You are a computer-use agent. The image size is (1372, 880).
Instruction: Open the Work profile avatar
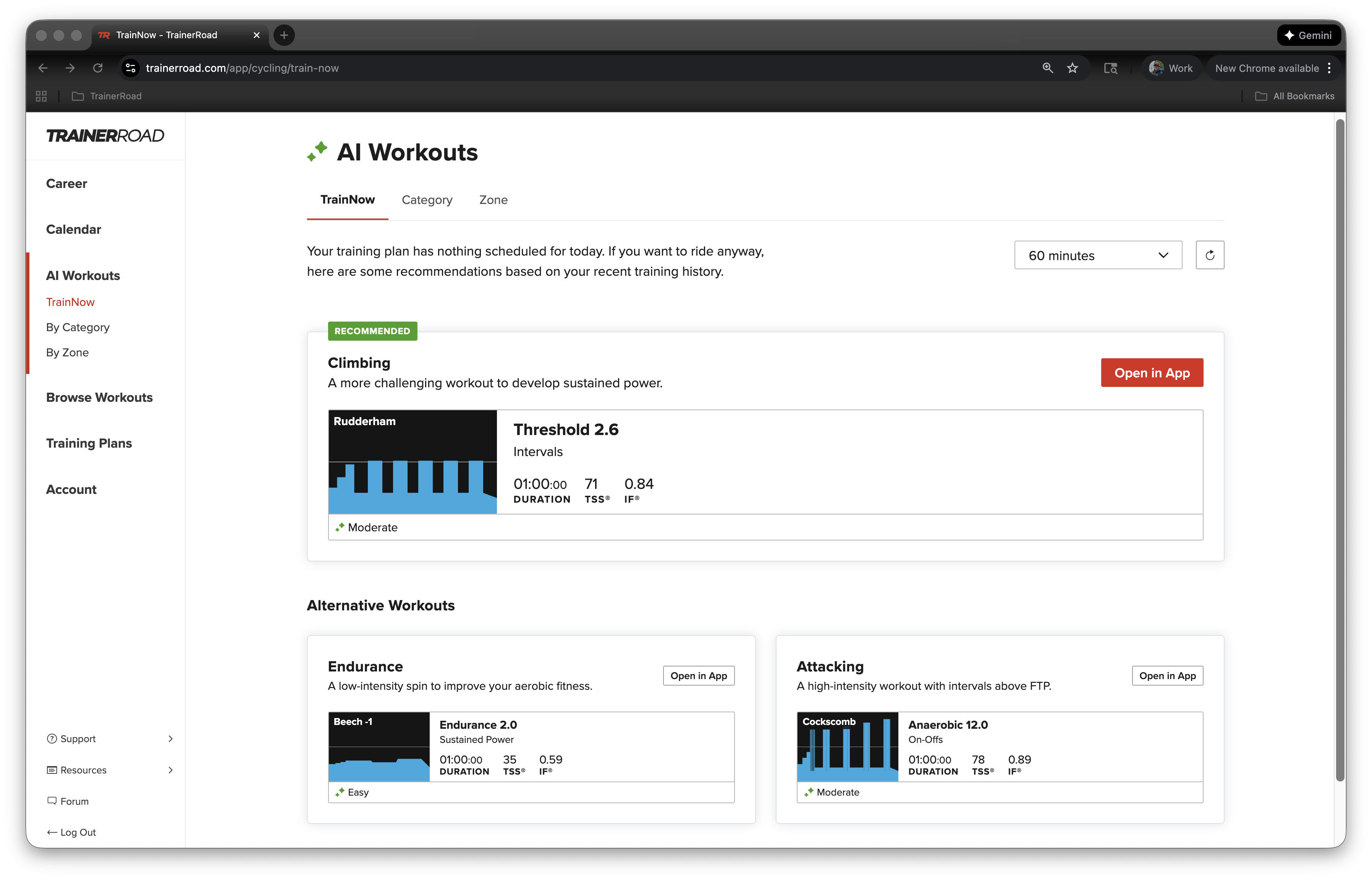(1156, 68)
